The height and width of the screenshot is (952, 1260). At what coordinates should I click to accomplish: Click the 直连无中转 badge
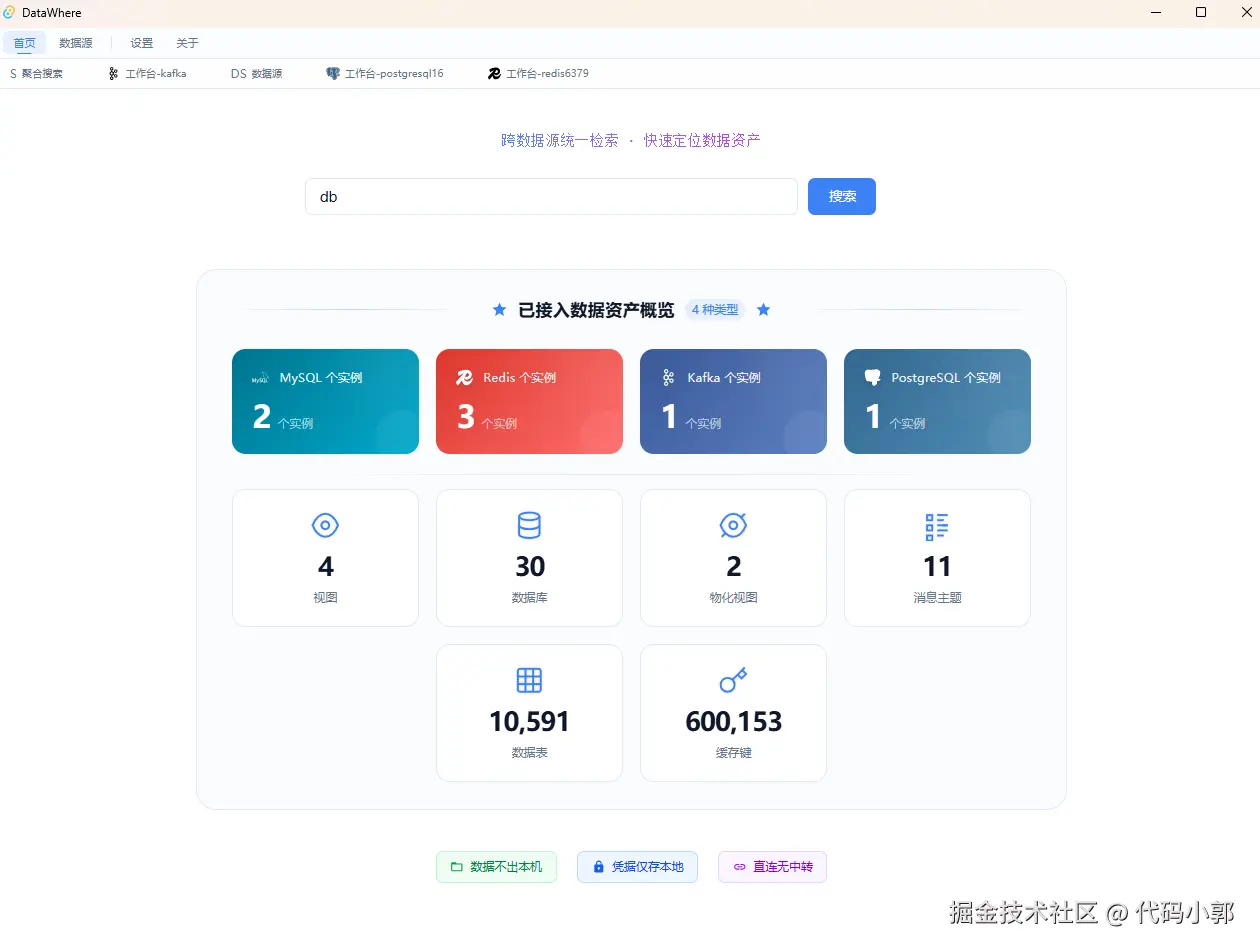tap(772, 867)
